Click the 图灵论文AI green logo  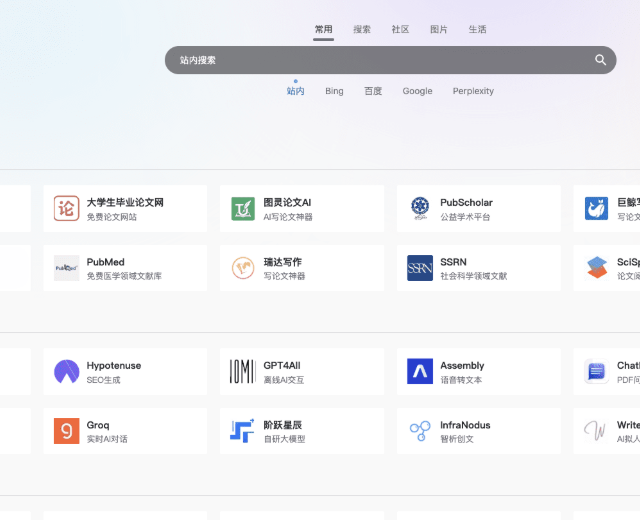pyautogui.click(x=243, y=208)
